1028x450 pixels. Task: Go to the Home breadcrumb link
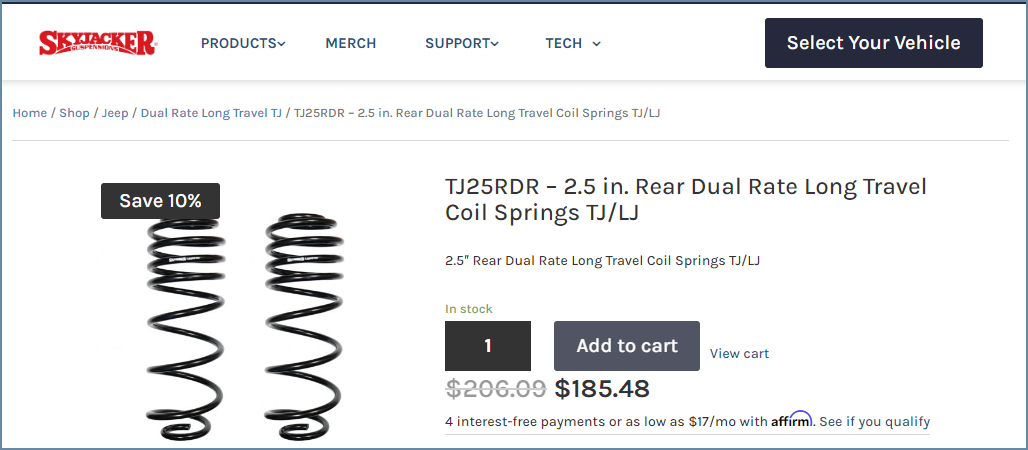[29, 113]
